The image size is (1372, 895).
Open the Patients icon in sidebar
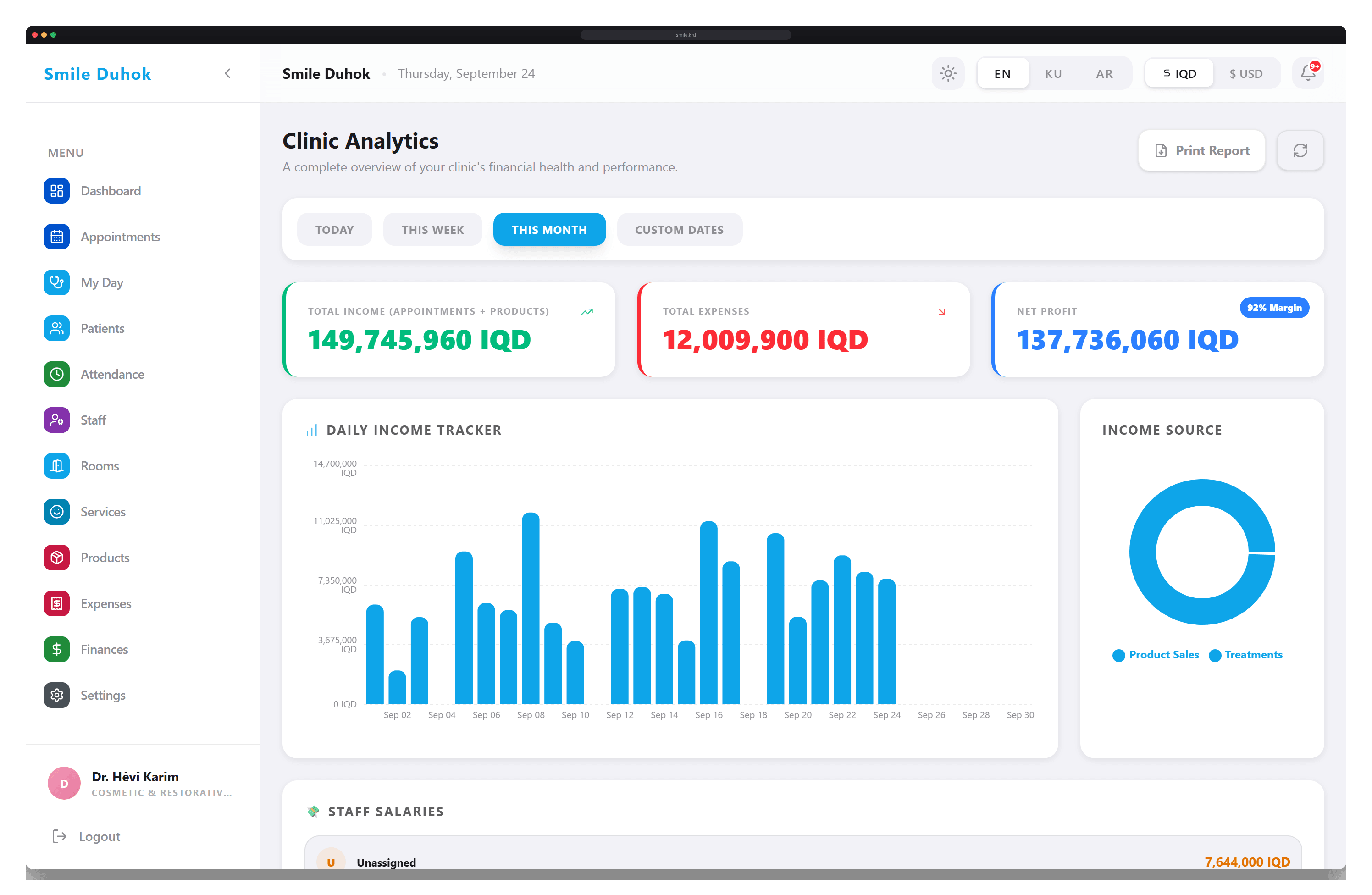[56, 328]
